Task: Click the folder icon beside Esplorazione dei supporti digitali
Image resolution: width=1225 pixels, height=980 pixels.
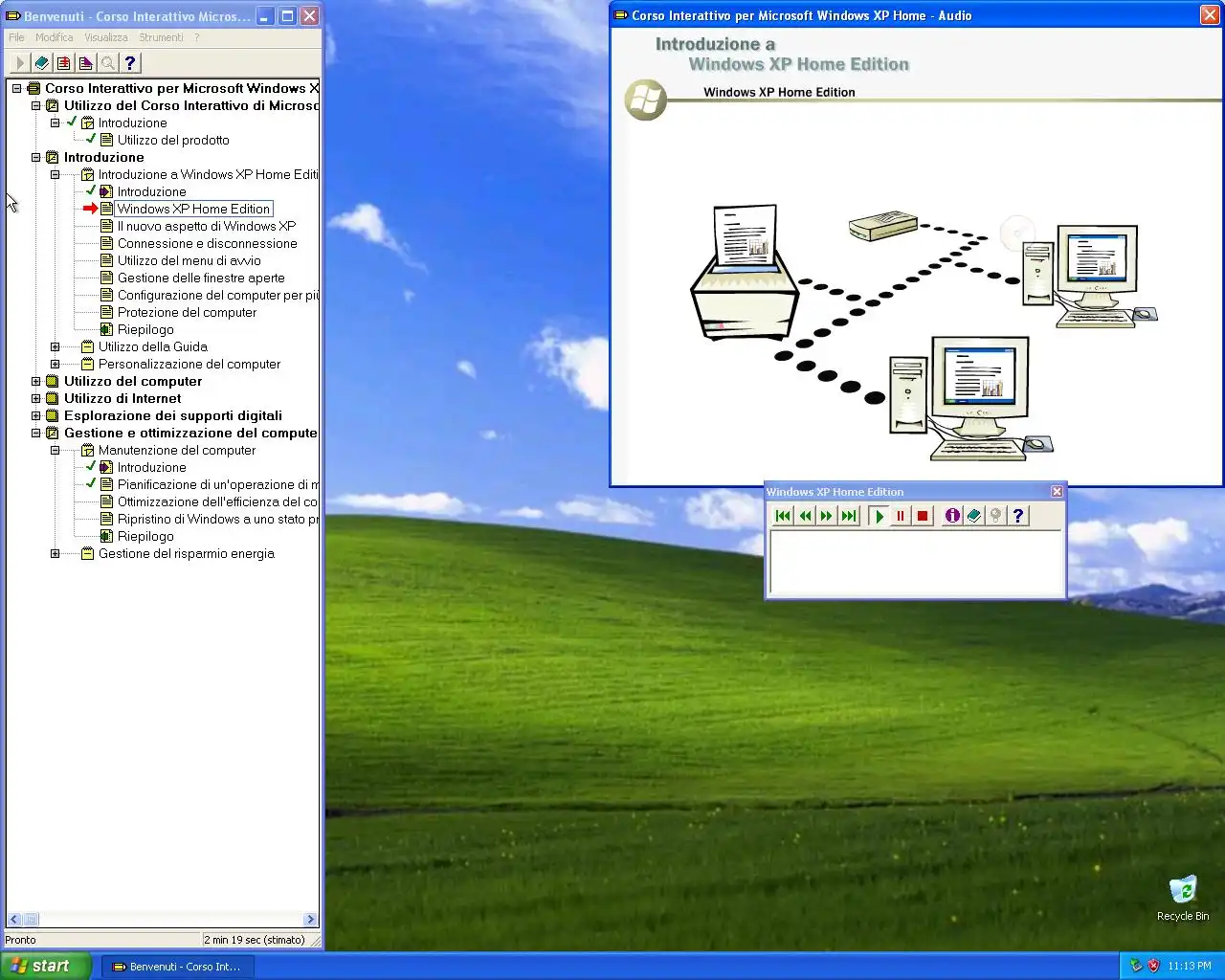Action: (x=53, y=415)
